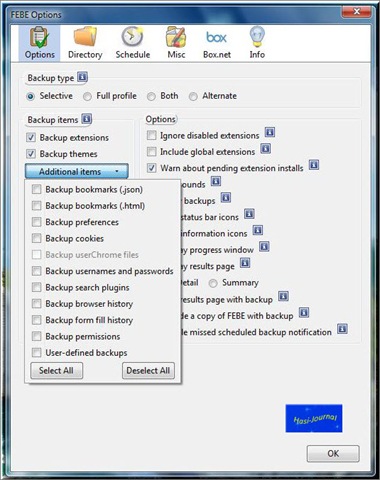Open the Box.net settings icon
The height and width of the screenshot is (480, 380).
[216, 37]
